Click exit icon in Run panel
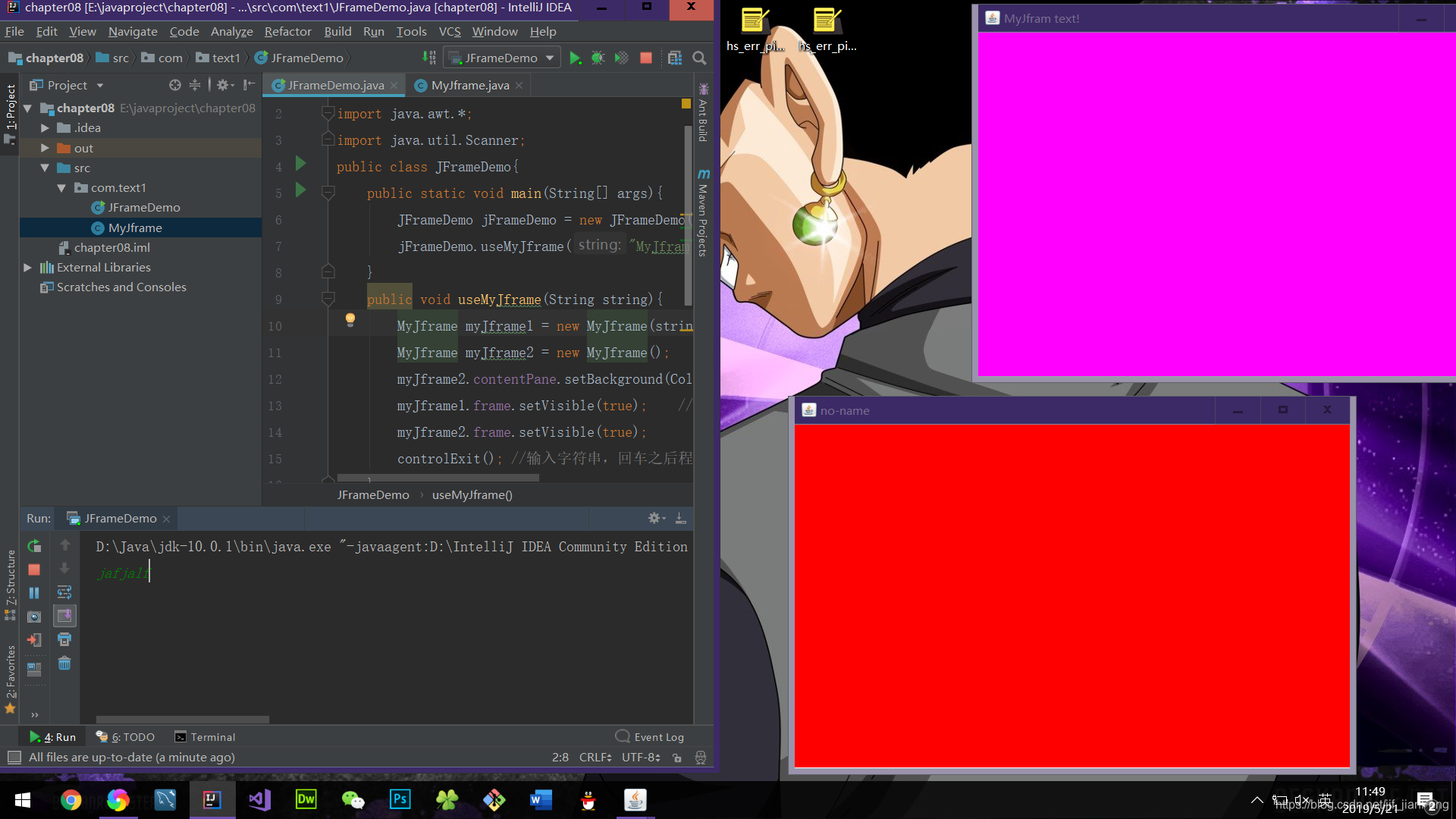 [34, 640]
